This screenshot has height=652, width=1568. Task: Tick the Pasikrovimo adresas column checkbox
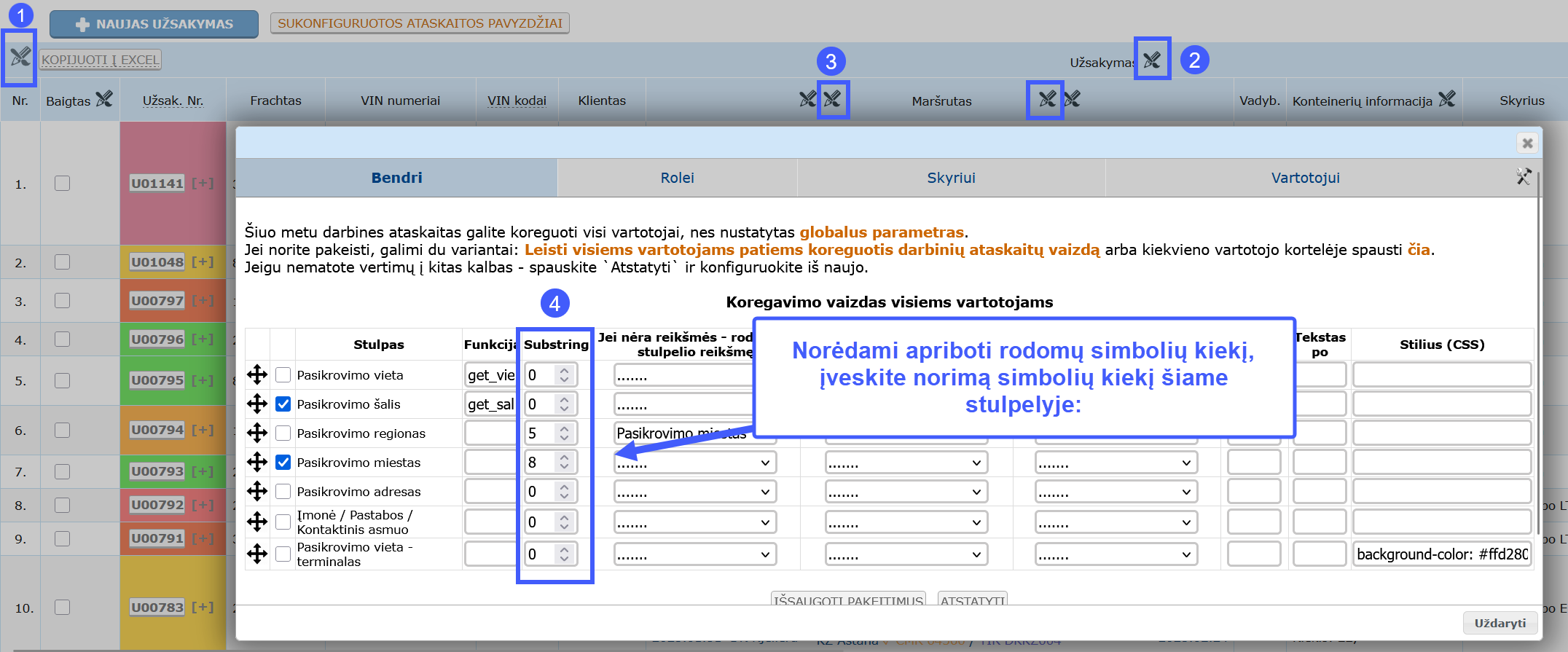tap(283, 492)
